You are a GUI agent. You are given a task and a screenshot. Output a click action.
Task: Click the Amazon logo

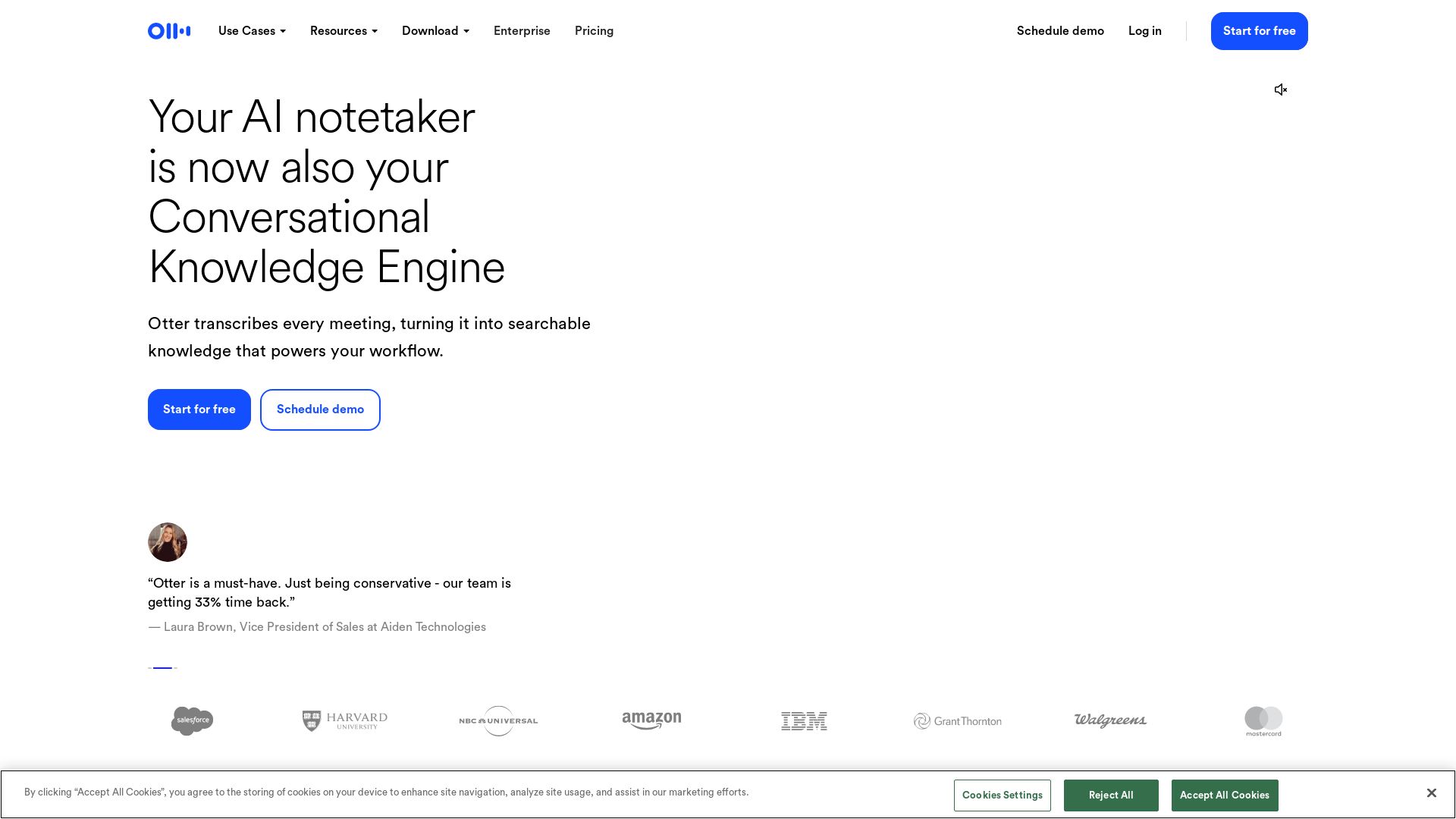tap(651, 720)
